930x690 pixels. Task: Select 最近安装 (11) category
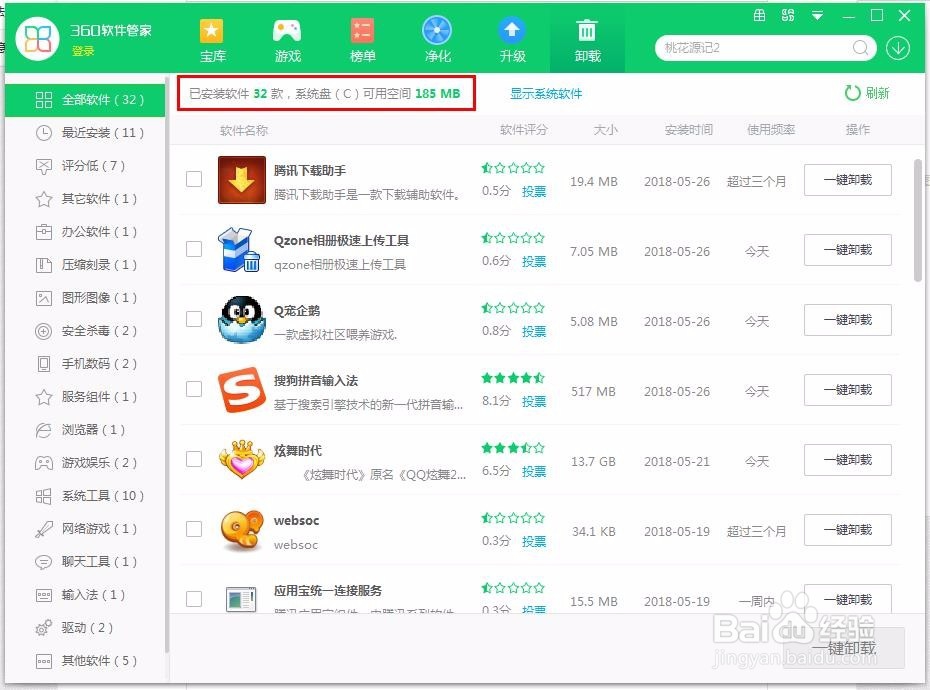85,133
